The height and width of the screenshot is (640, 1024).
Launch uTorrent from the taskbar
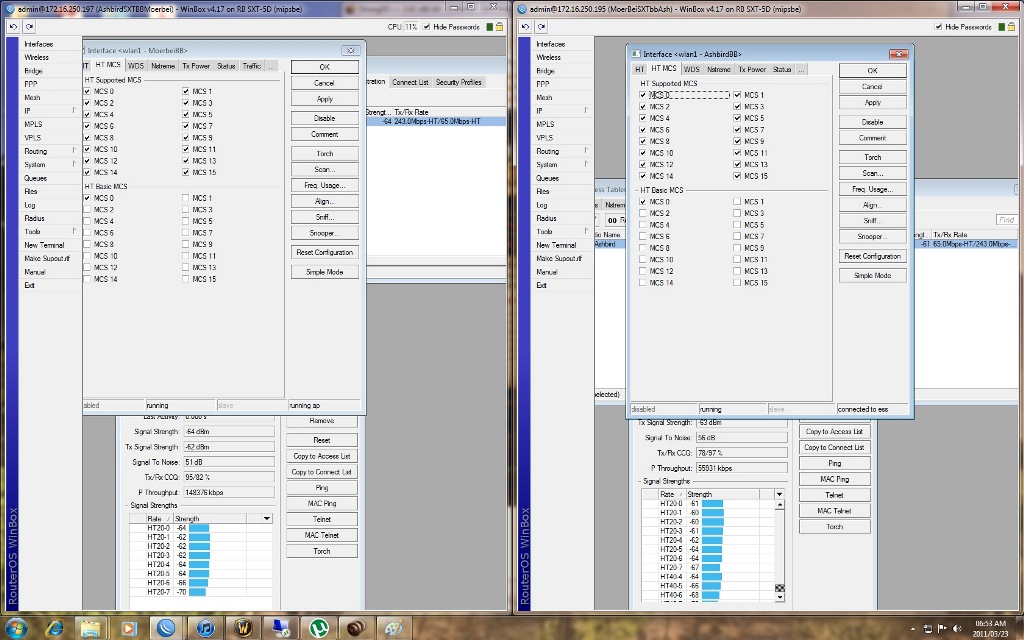point(317,627)
